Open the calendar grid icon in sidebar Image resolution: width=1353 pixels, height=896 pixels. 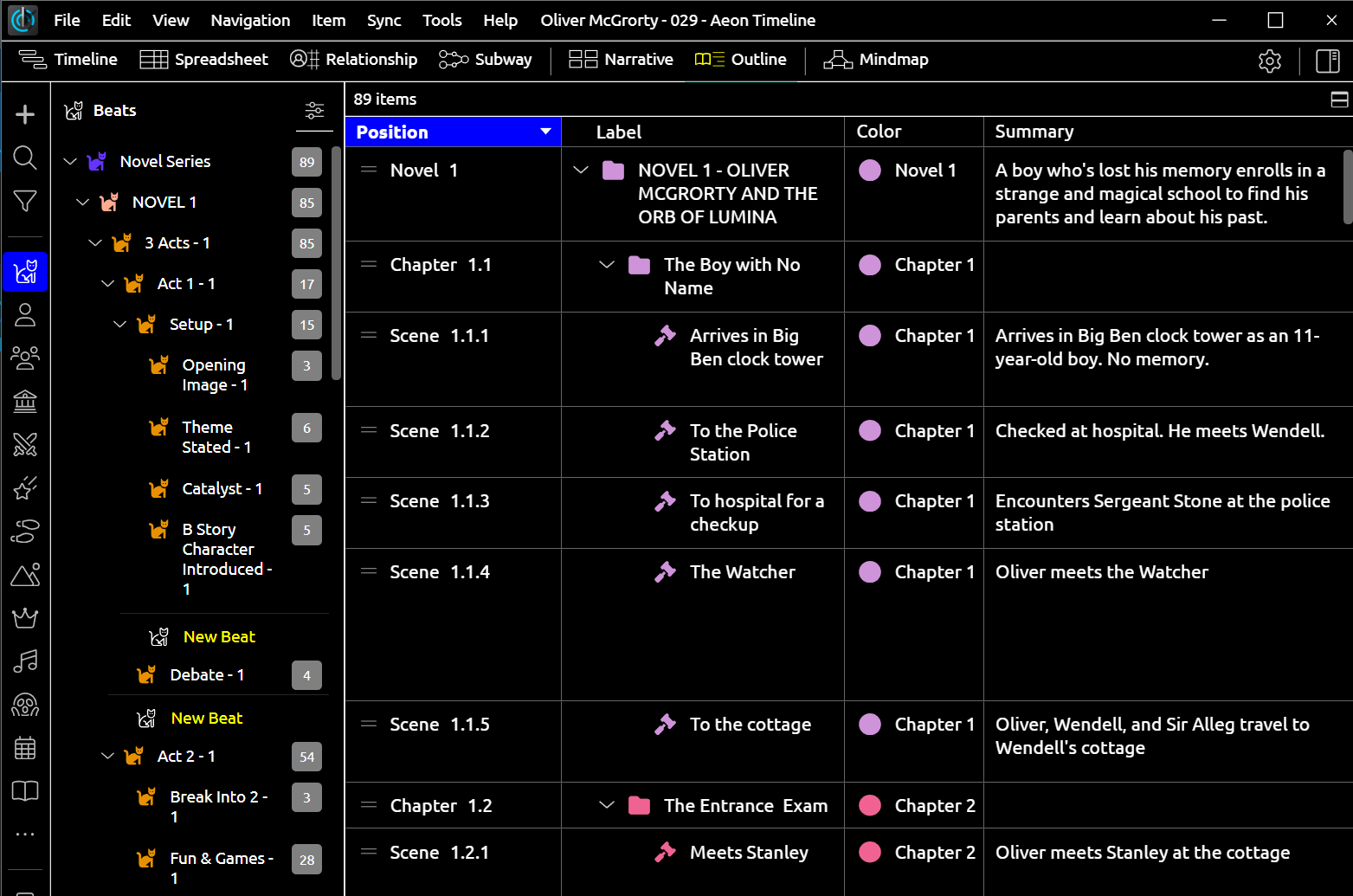click(x=25, y=748)
